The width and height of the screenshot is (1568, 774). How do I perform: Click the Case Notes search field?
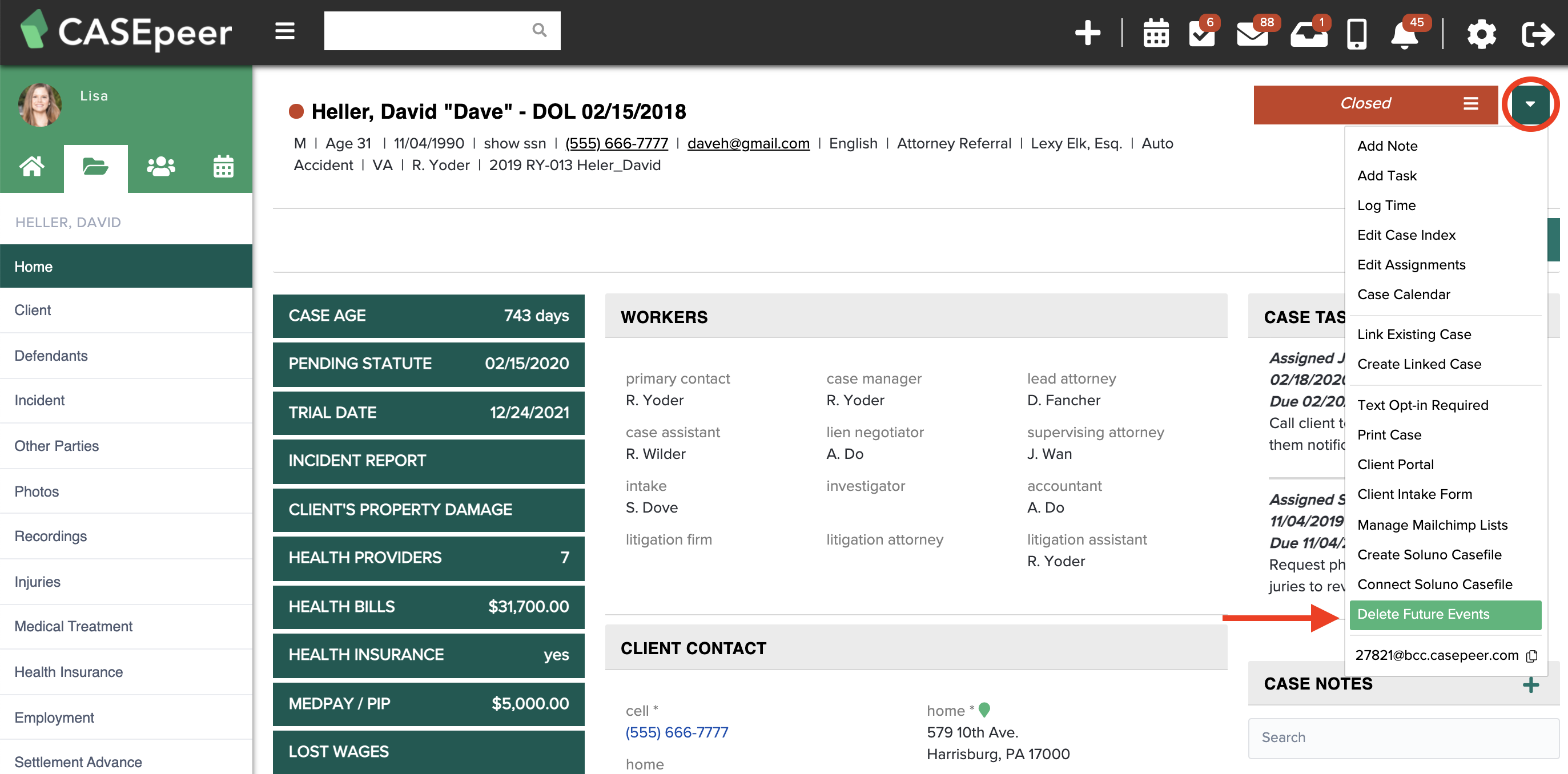click(1403, 738)
